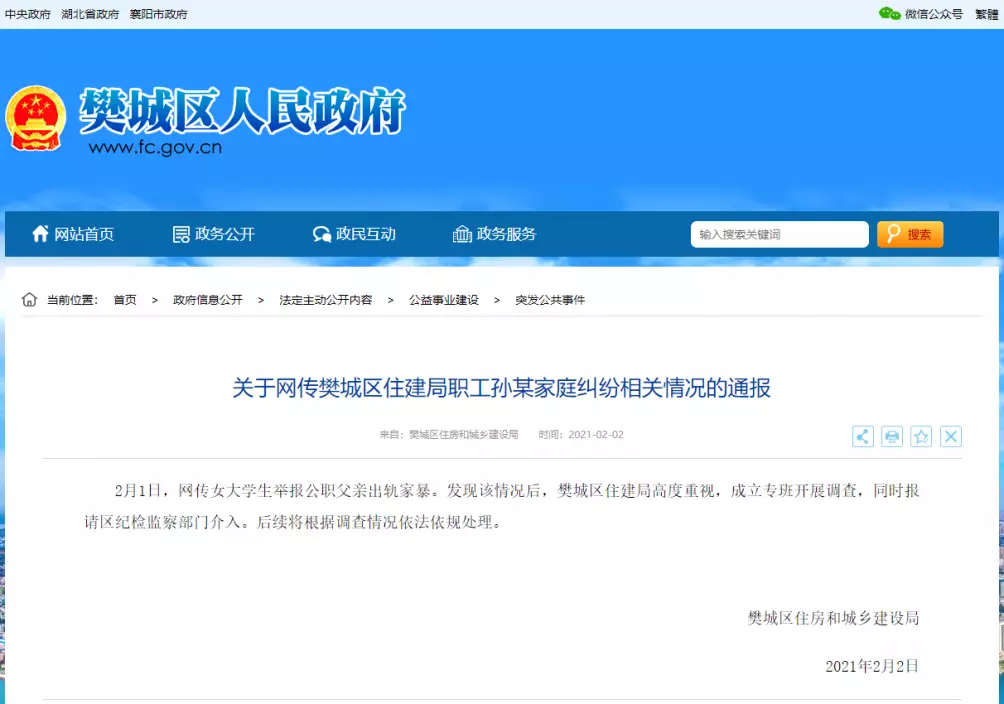Screen dimensions: 1004x704
Task: Open the 中央政府 link at top
Action: click(x=28, y=14)
